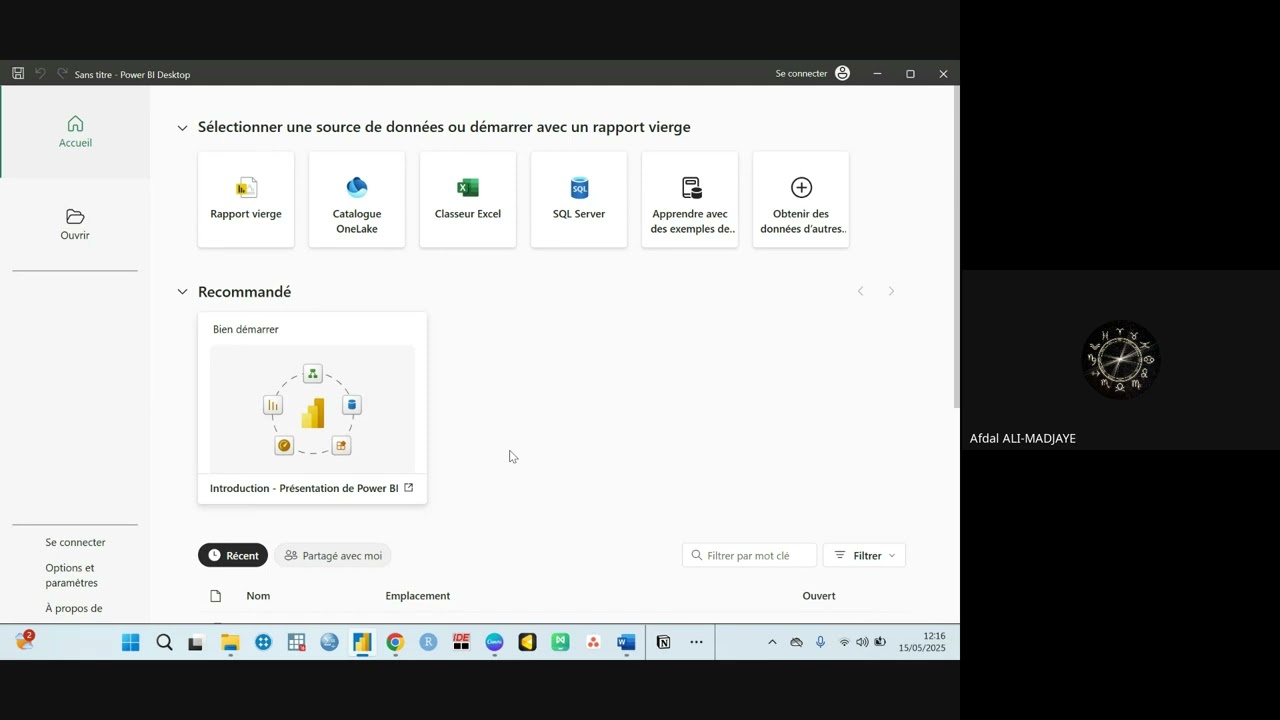This screenshot has width=1280, height=720.
Task: Click Se connecter in the title bar
Action: click(801, 73)
